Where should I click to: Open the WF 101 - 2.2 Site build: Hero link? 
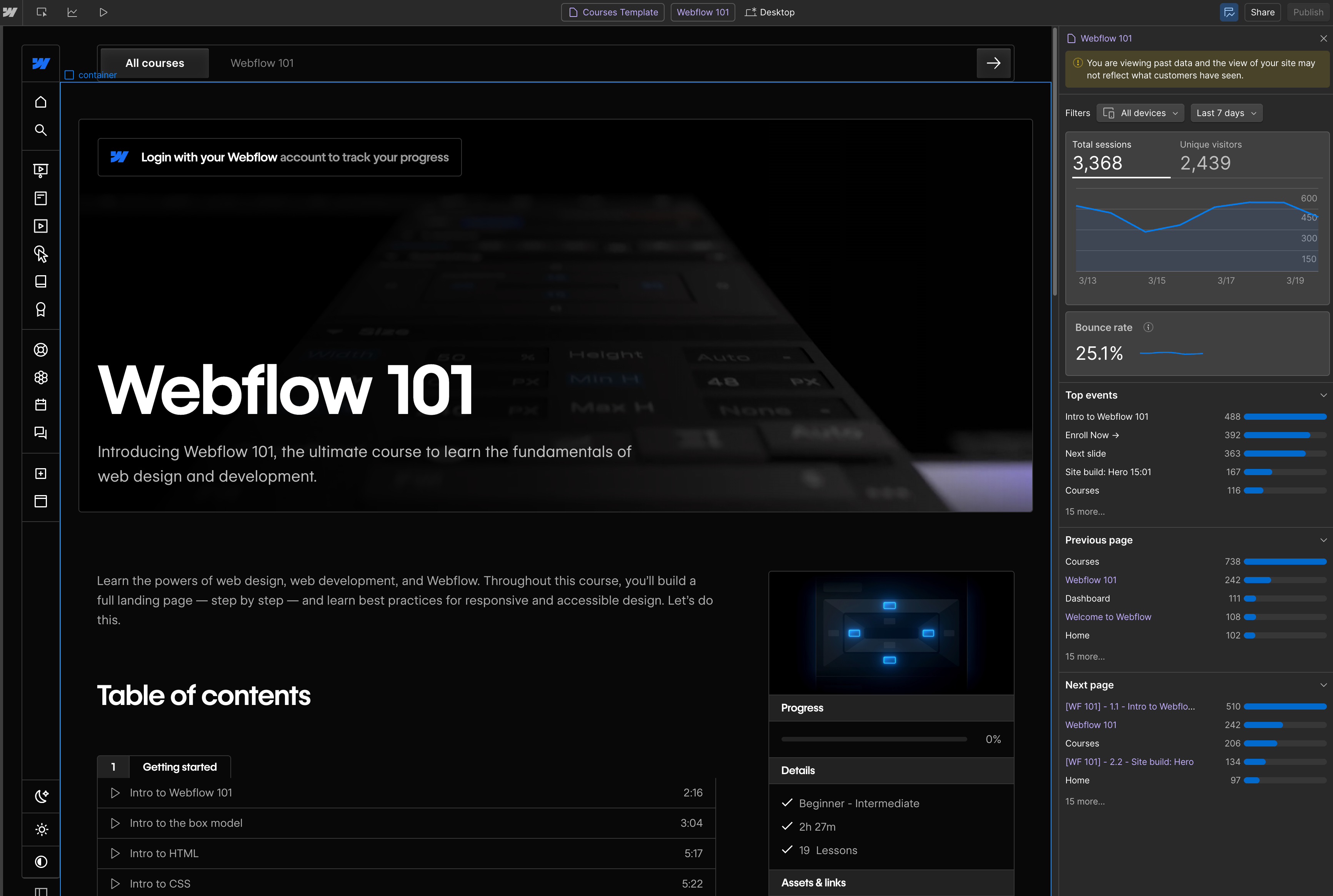[x=1129, y=762]
